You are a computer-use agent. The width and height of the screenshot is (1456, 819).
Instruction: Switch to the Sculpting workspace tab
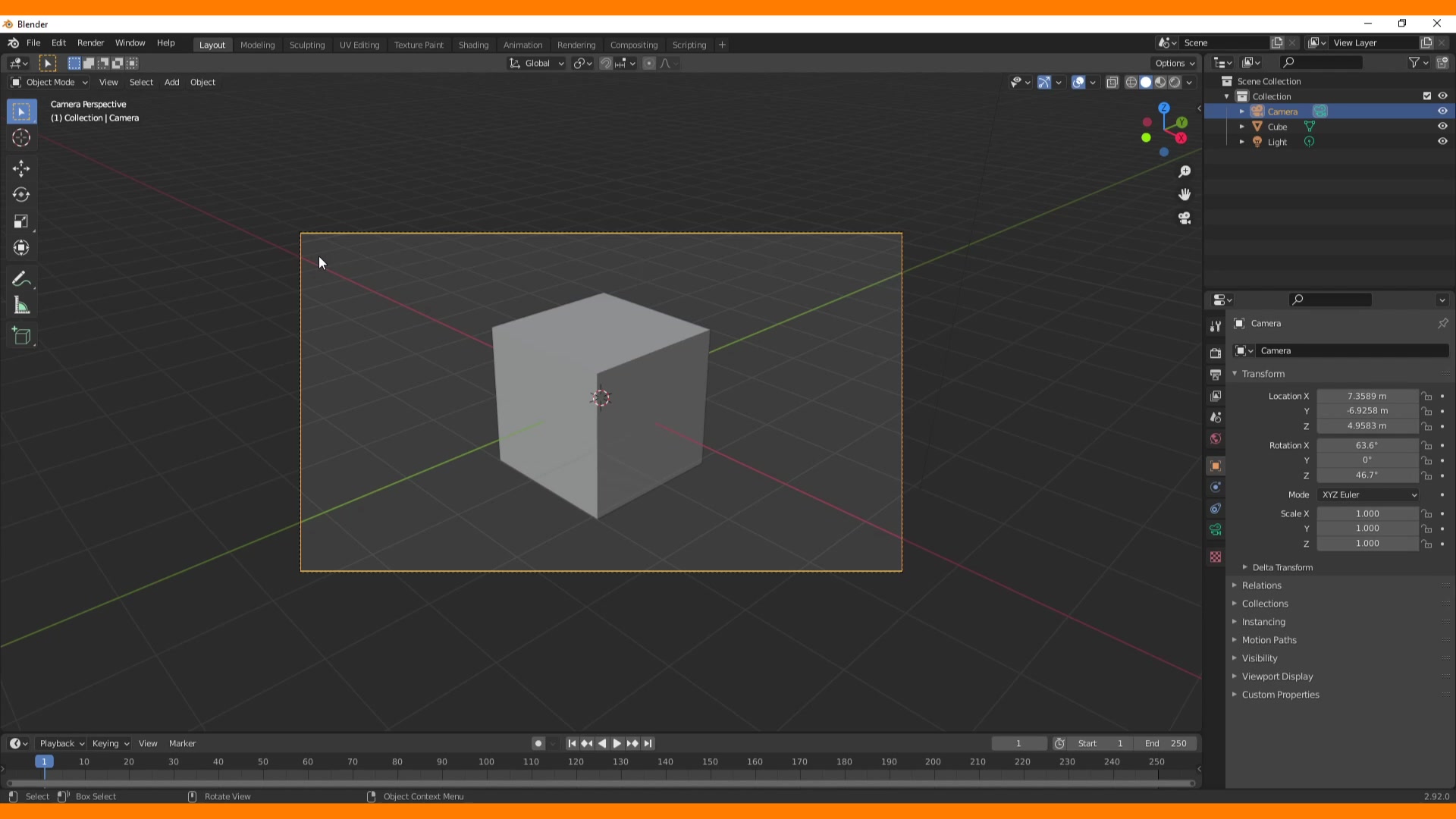point(306,45)
